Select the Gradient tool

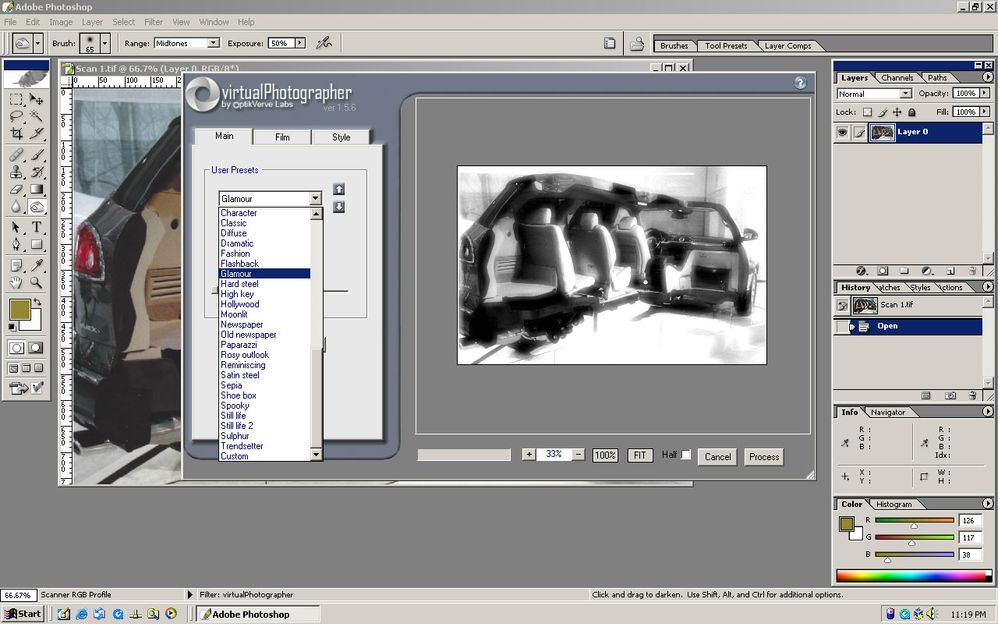(x=36, y=189)
